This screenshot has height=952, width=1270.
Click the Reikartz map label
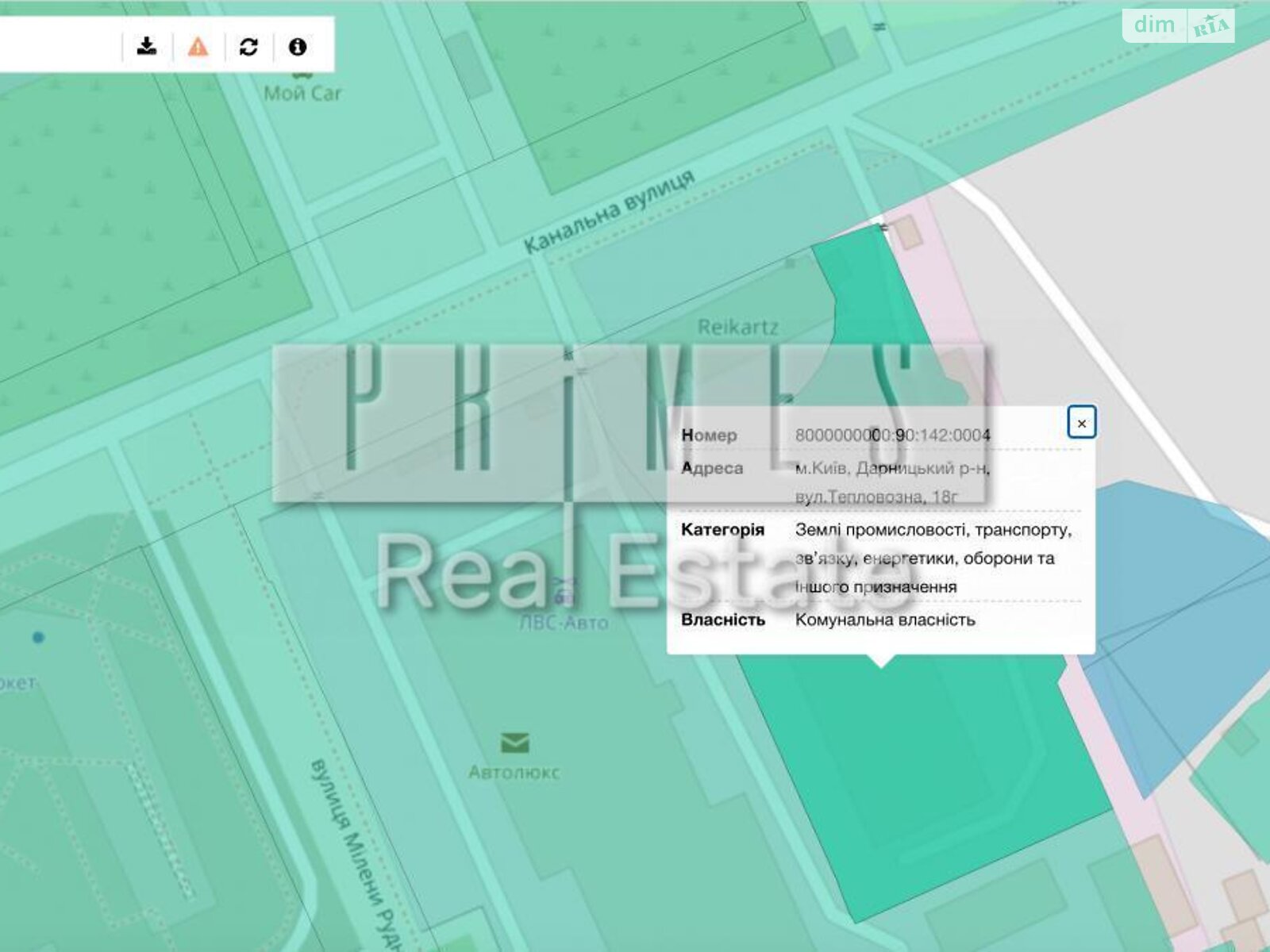pyautogui.click(x=738, y=327)
